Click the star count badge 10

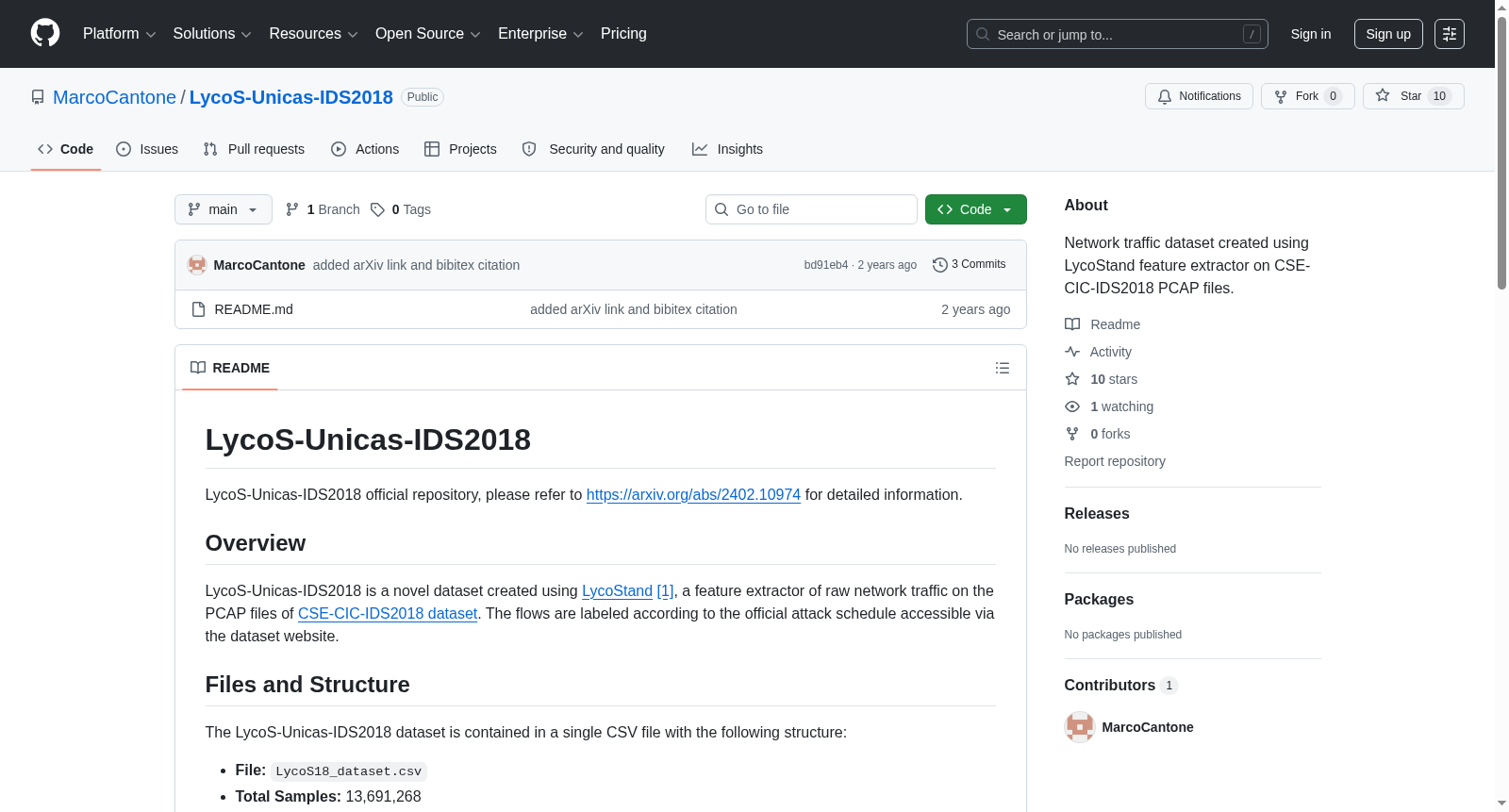1439,96
